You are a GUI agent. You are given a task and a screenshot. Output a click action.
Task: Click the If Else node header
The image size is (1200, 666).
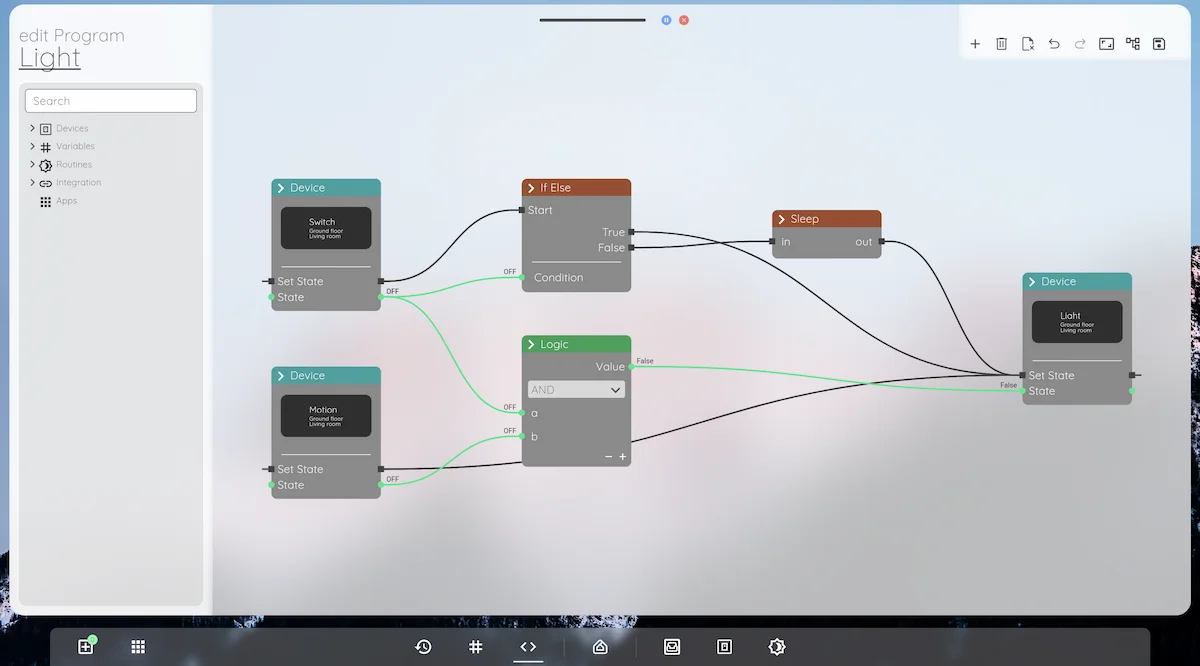pos(576,188)
